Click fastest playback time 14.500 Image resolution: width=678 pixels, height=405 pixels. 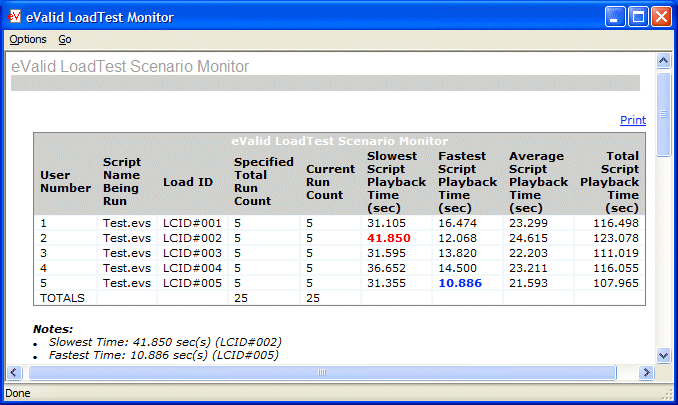tap(457, 268)
